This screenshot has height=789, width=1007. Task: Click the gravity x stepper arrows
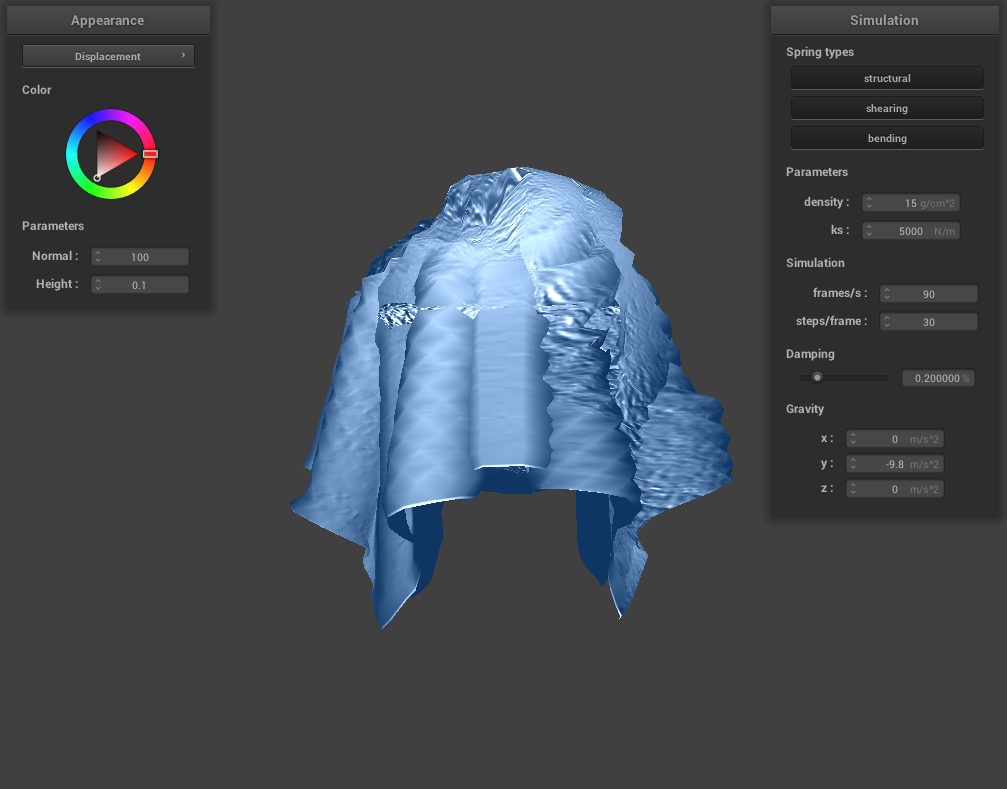(x=853, y=439)
